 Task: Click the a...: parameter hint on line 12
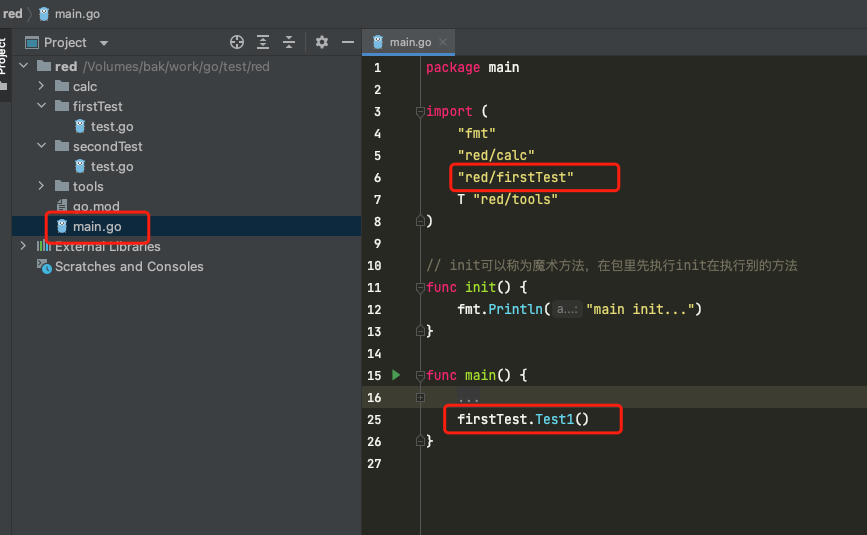pos(567,310)
